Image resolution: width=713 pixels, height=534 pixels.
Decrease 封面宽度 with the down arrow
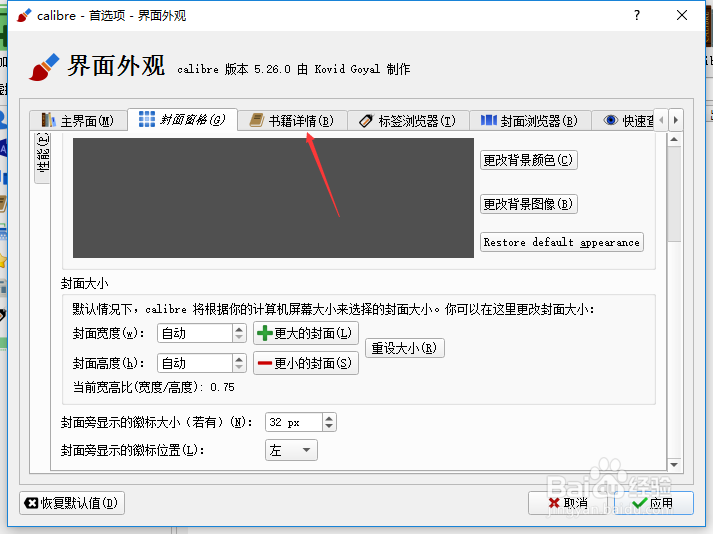[239, 338]
